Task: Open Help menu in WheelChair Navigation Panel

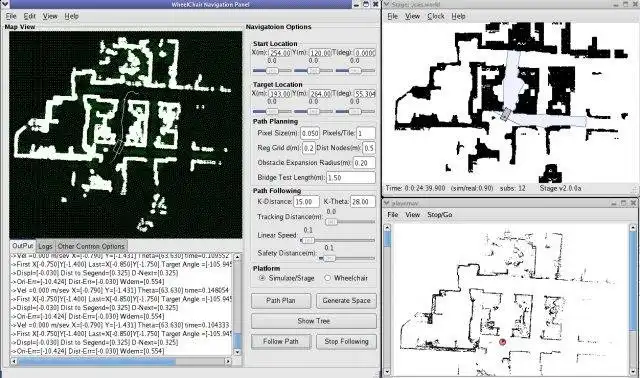Action: 71,16
